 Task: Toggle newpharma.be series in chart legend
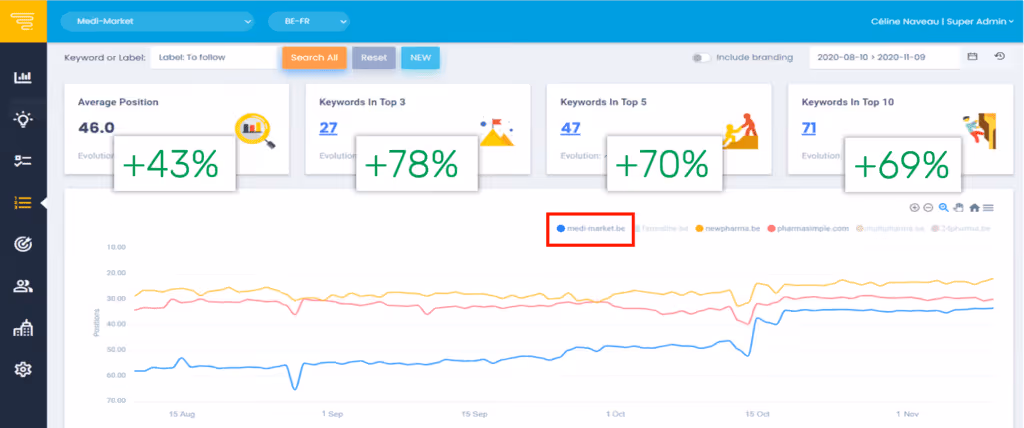tap(728, 229)
